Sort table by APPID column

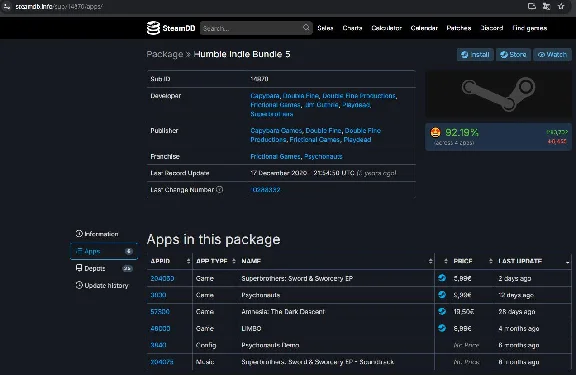[169, 261]
